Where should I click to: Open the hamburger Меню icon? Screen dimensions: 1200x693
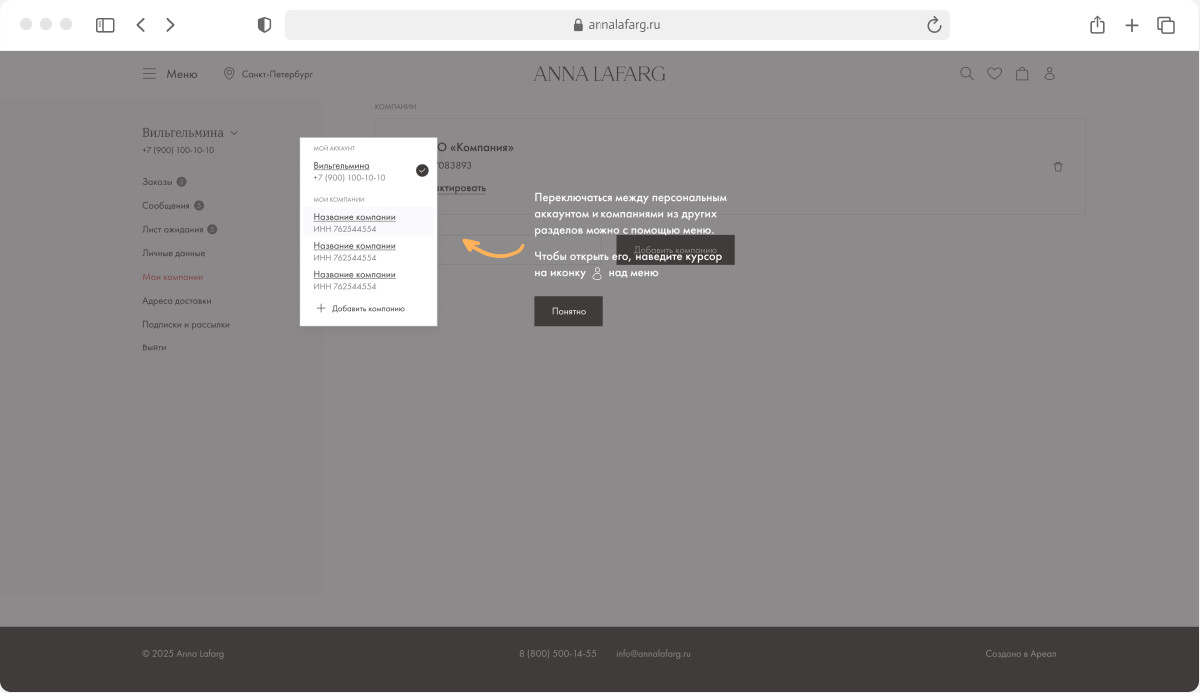coord(149,74)
